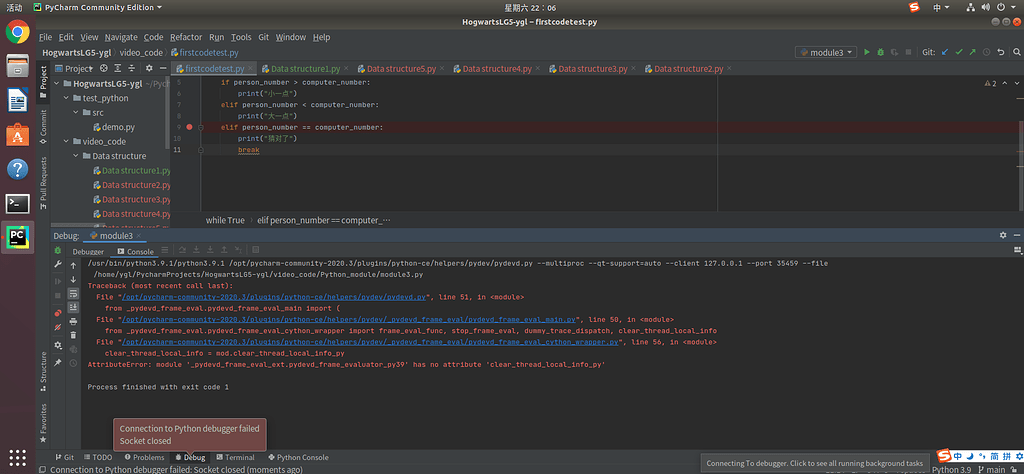Collapse the Data structure folder
This screenshot has width=1024, height=474.
76,156
